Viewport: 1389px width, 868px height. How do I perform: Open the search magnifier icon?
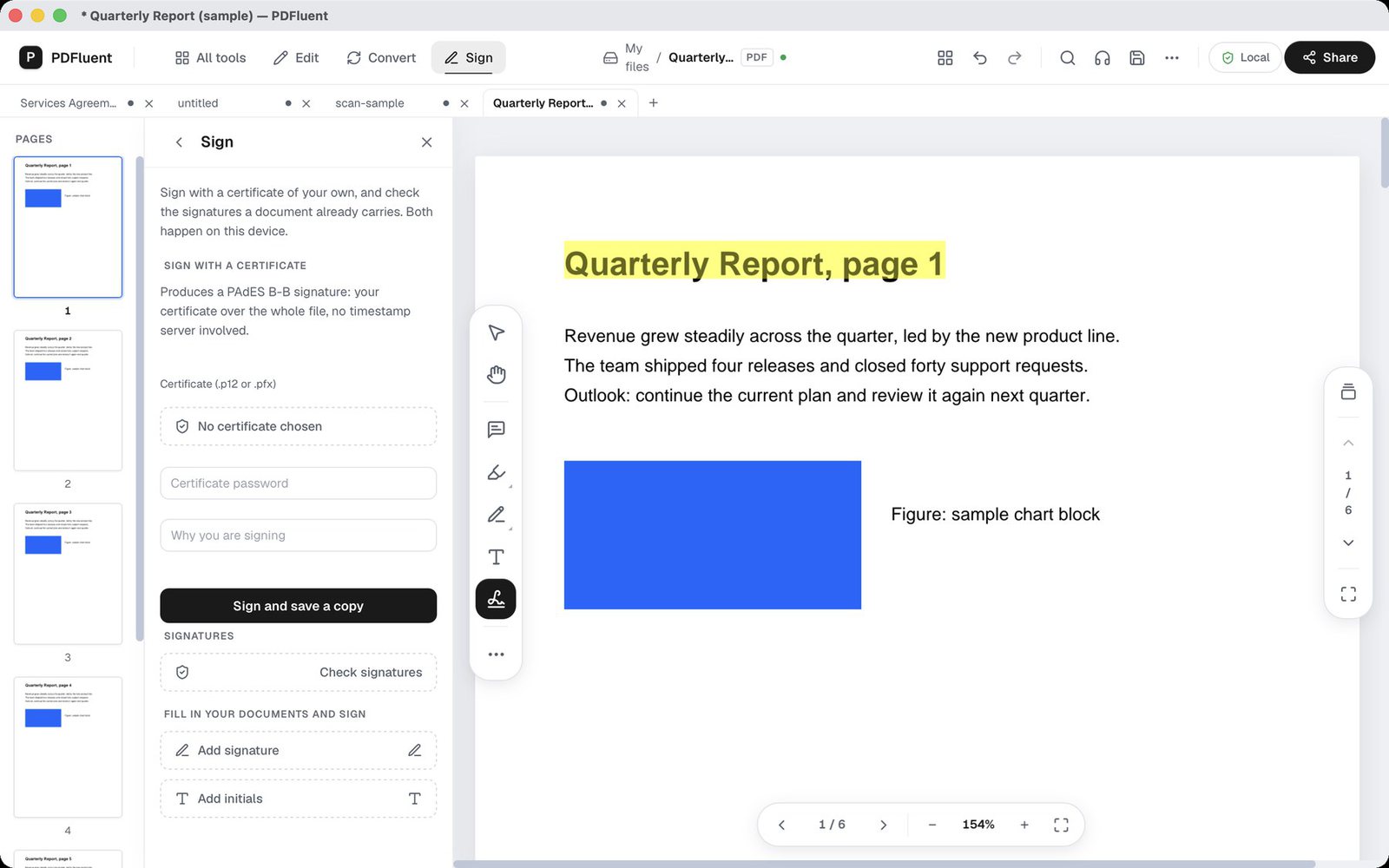1067,58
